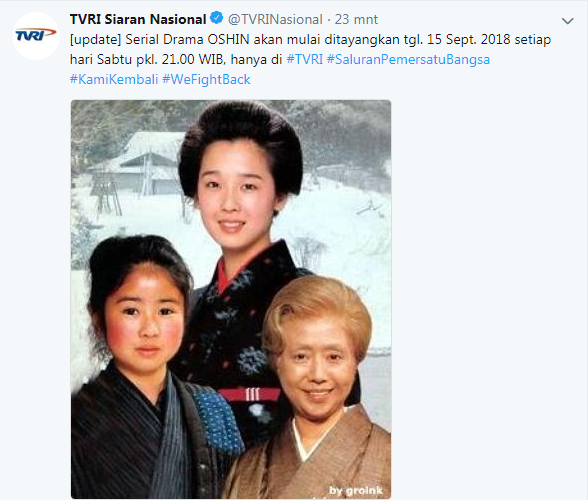This screenshot has width=588, height=500.
Task: Click the blue verified badge icon
Action: pos(216,18)
